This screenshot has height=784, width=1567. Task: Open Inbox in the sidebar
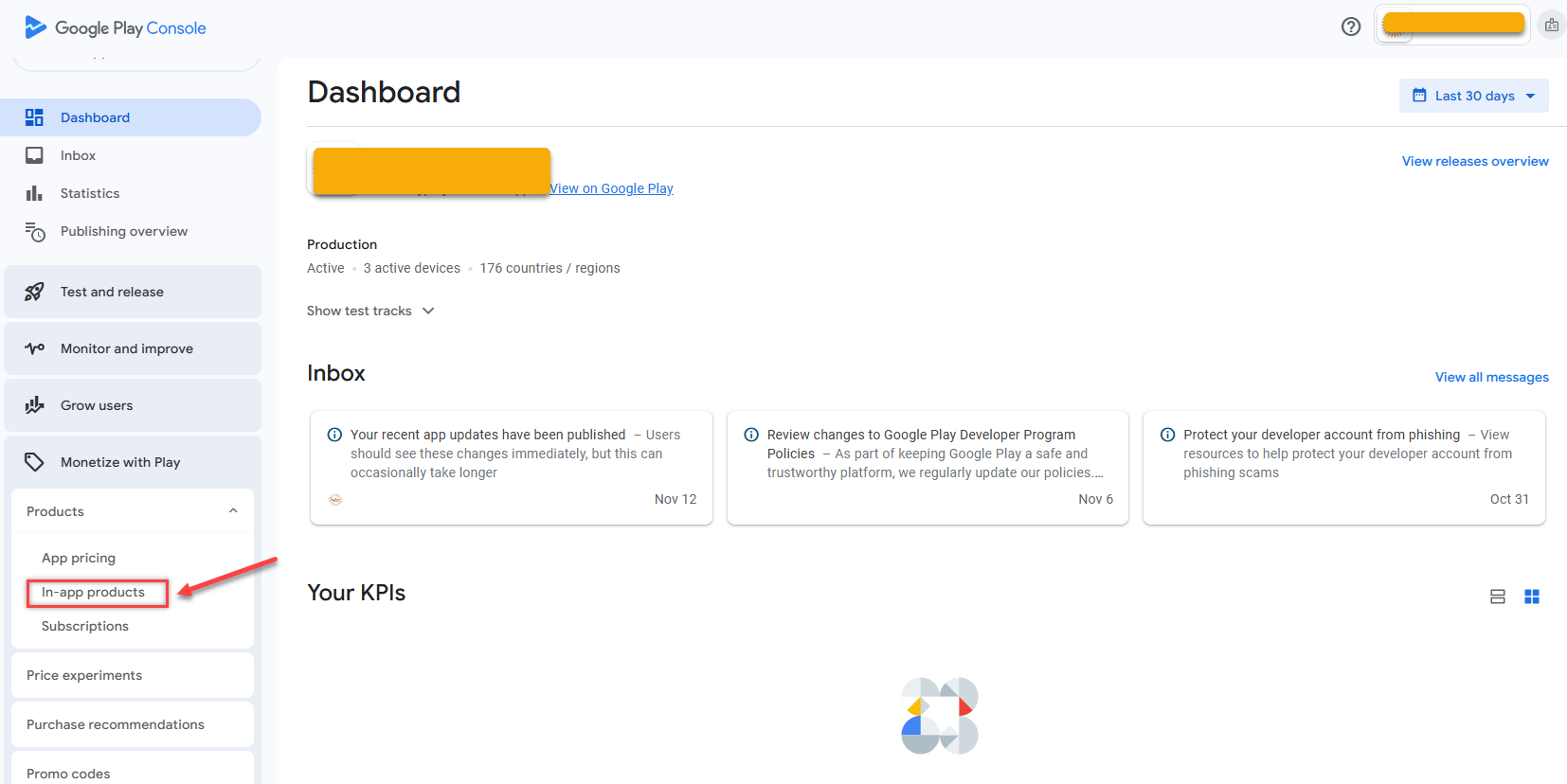tap(131, 155)
